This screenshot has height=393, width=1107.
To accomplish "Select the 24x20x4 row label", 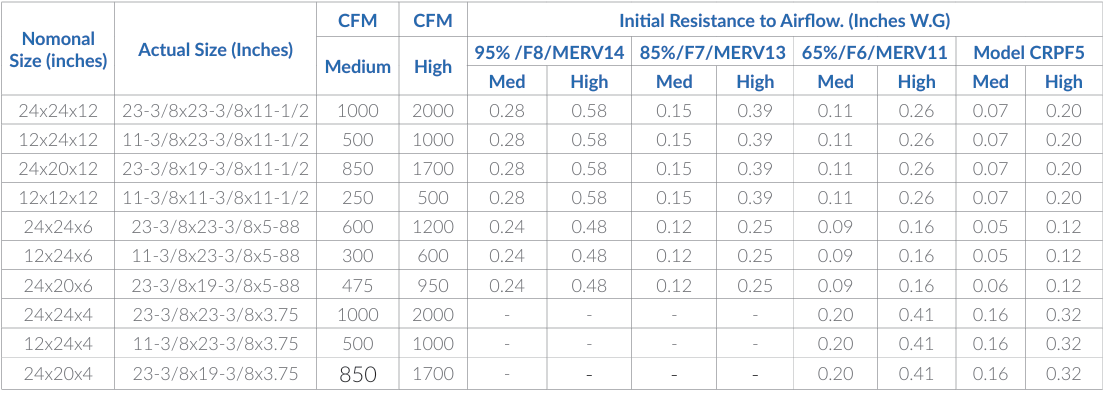I will [x=58, y=373].
